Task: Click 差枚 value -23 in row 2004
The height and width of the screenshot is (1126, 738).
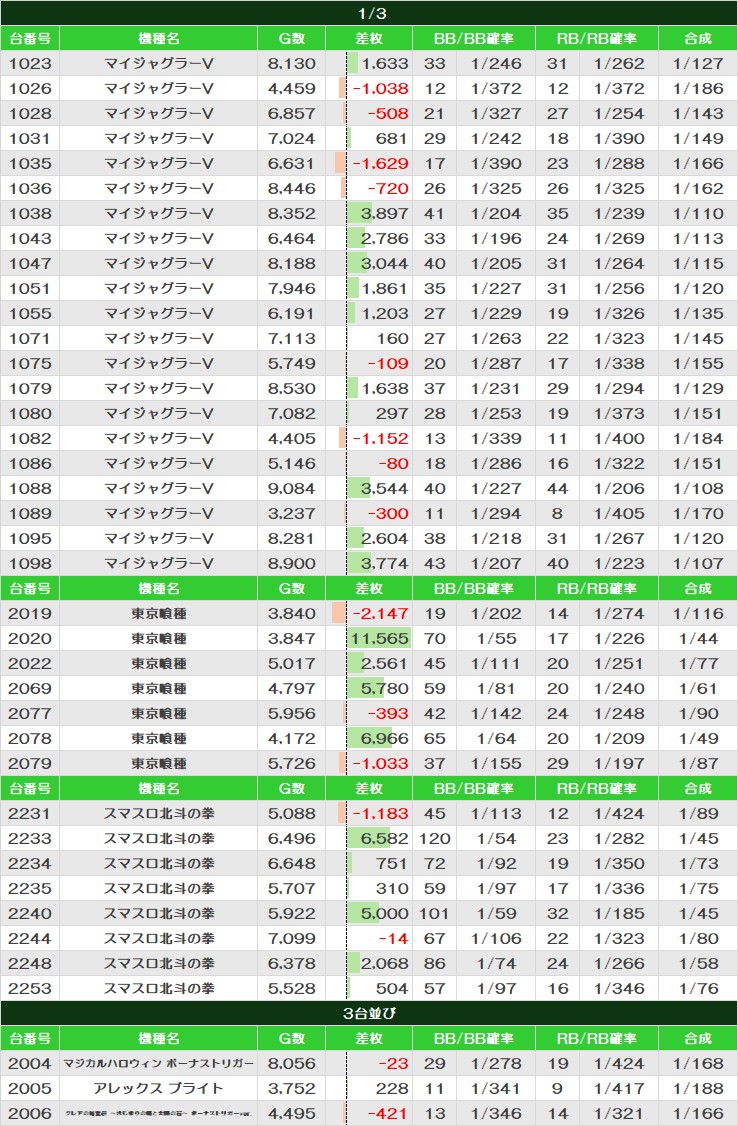Action: coord(393,1064)
